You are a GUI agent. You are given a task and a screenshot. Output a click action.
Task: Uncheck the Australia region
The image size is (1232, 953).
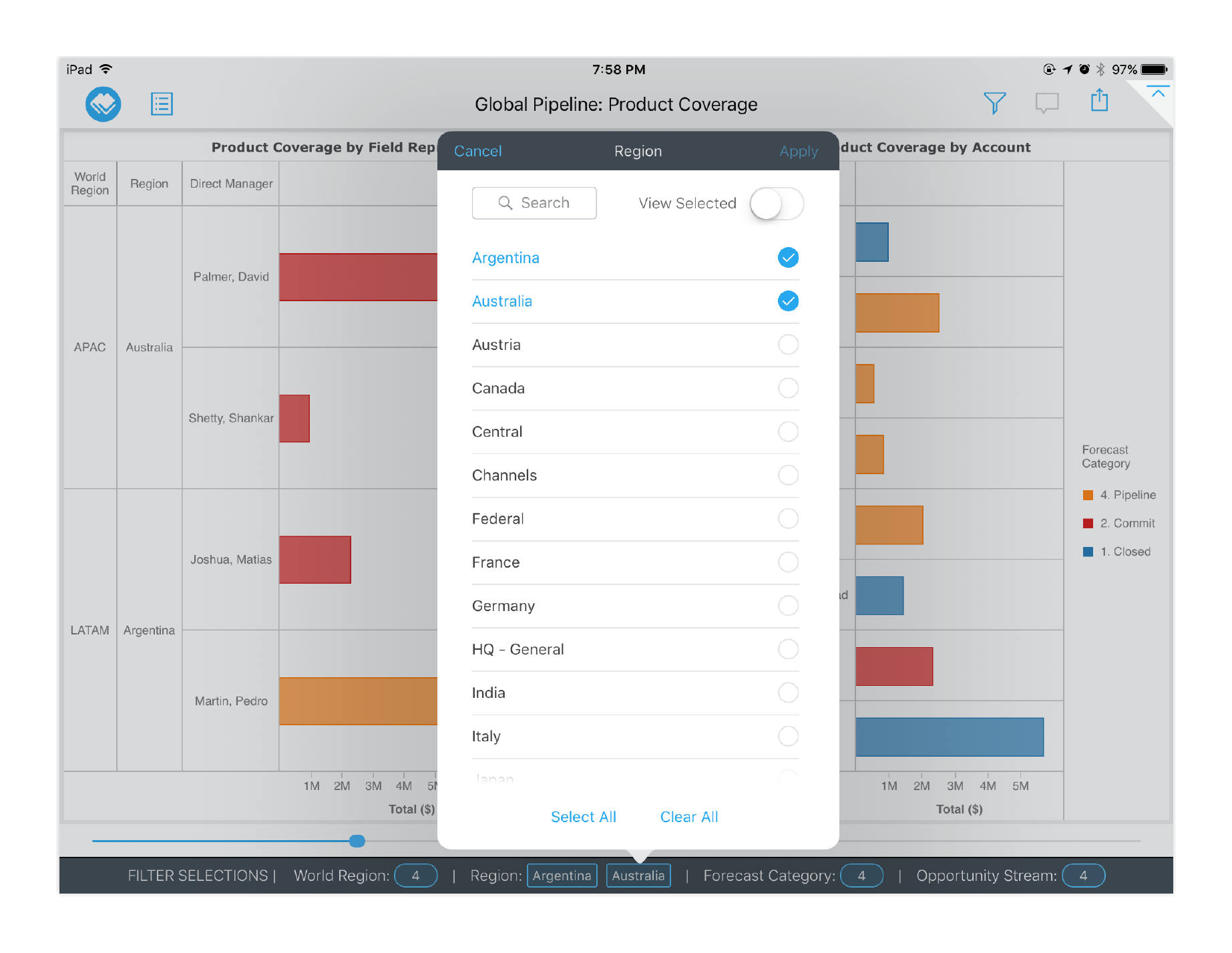pos(788,301)
